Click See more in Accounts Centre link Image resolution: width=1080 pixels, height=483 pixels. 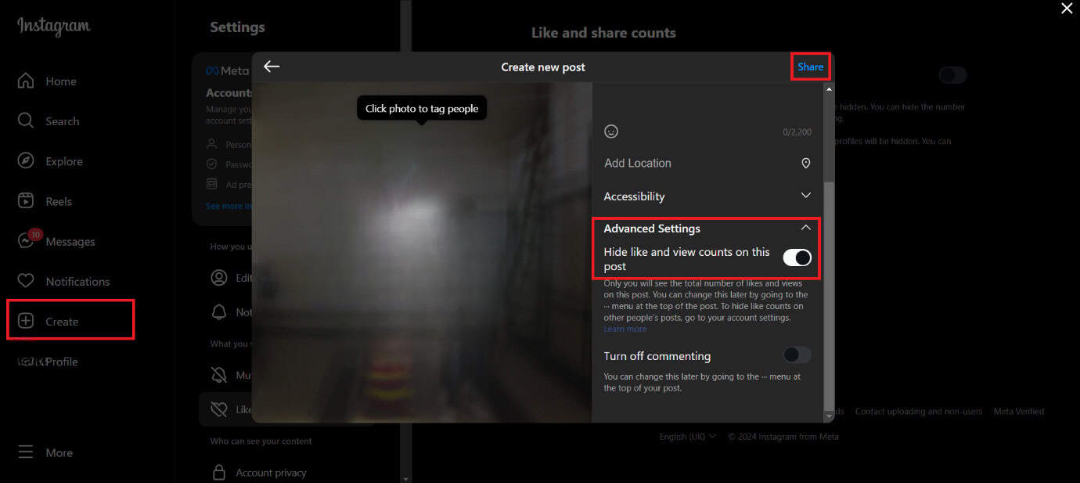(229, 206)
